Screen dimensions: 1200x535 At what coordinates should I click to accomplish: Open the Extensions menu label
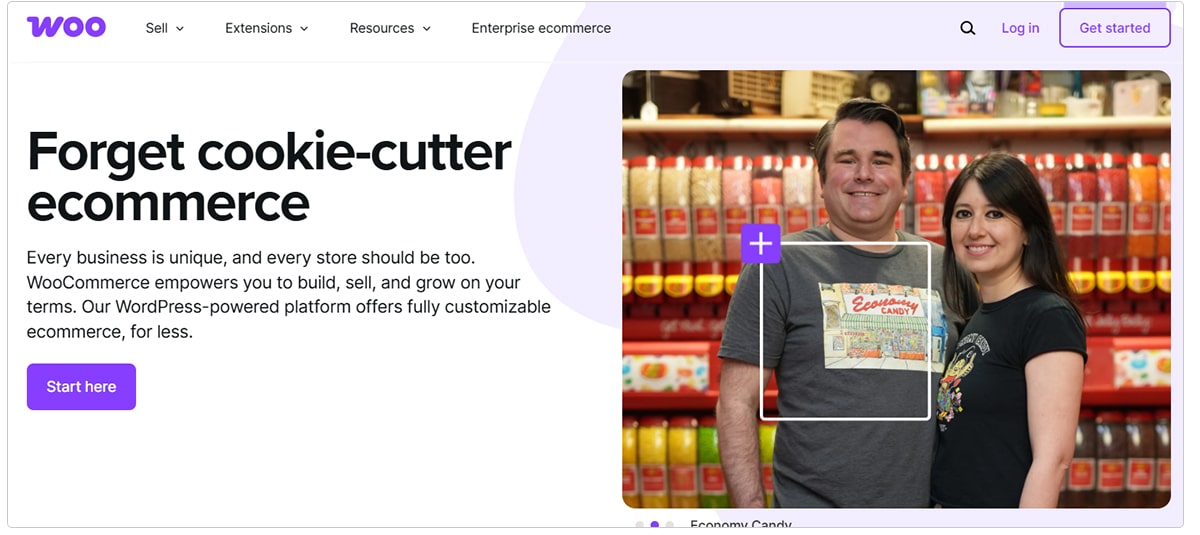click(259, 28)
